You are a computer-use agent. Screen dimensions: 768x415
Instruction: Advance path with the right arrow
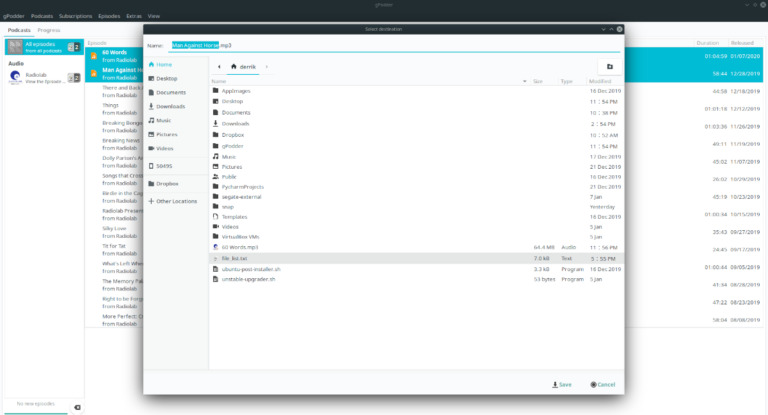(266, 67)
